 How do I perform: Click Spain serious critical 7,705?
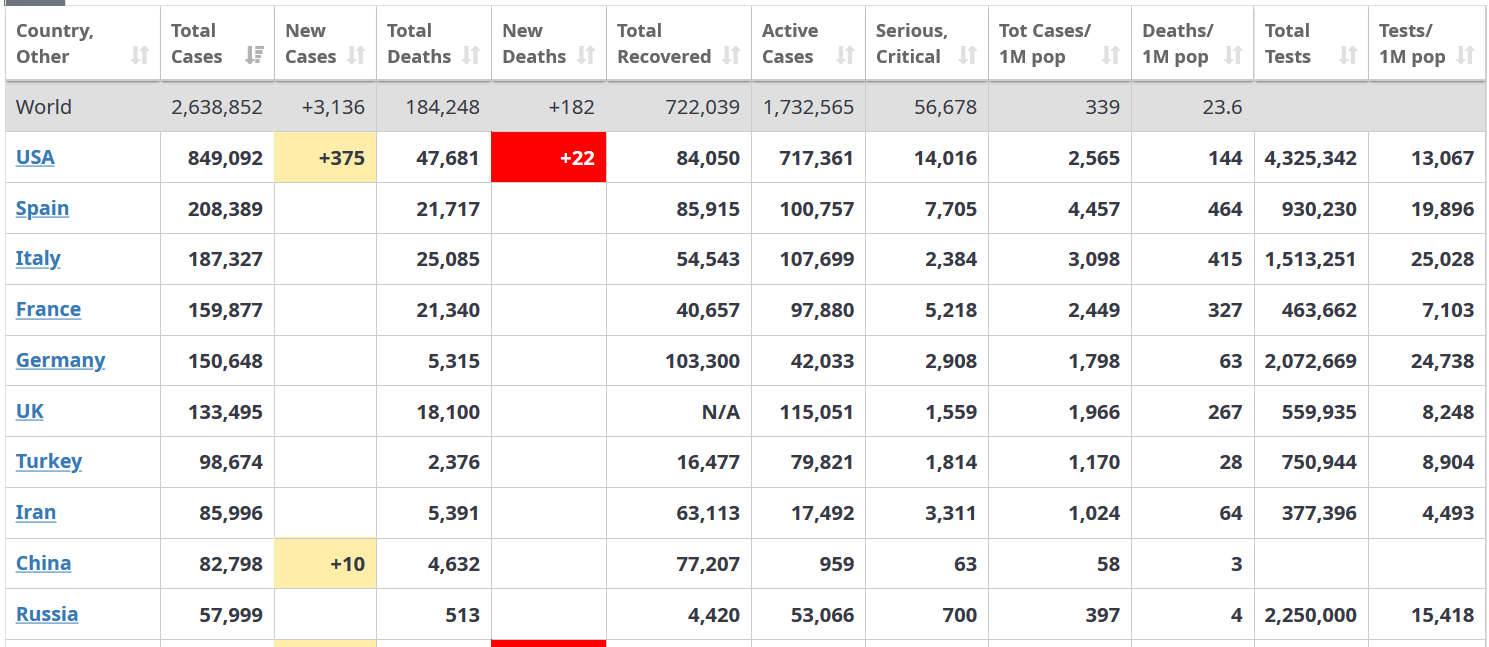click(x=951, y=209)
